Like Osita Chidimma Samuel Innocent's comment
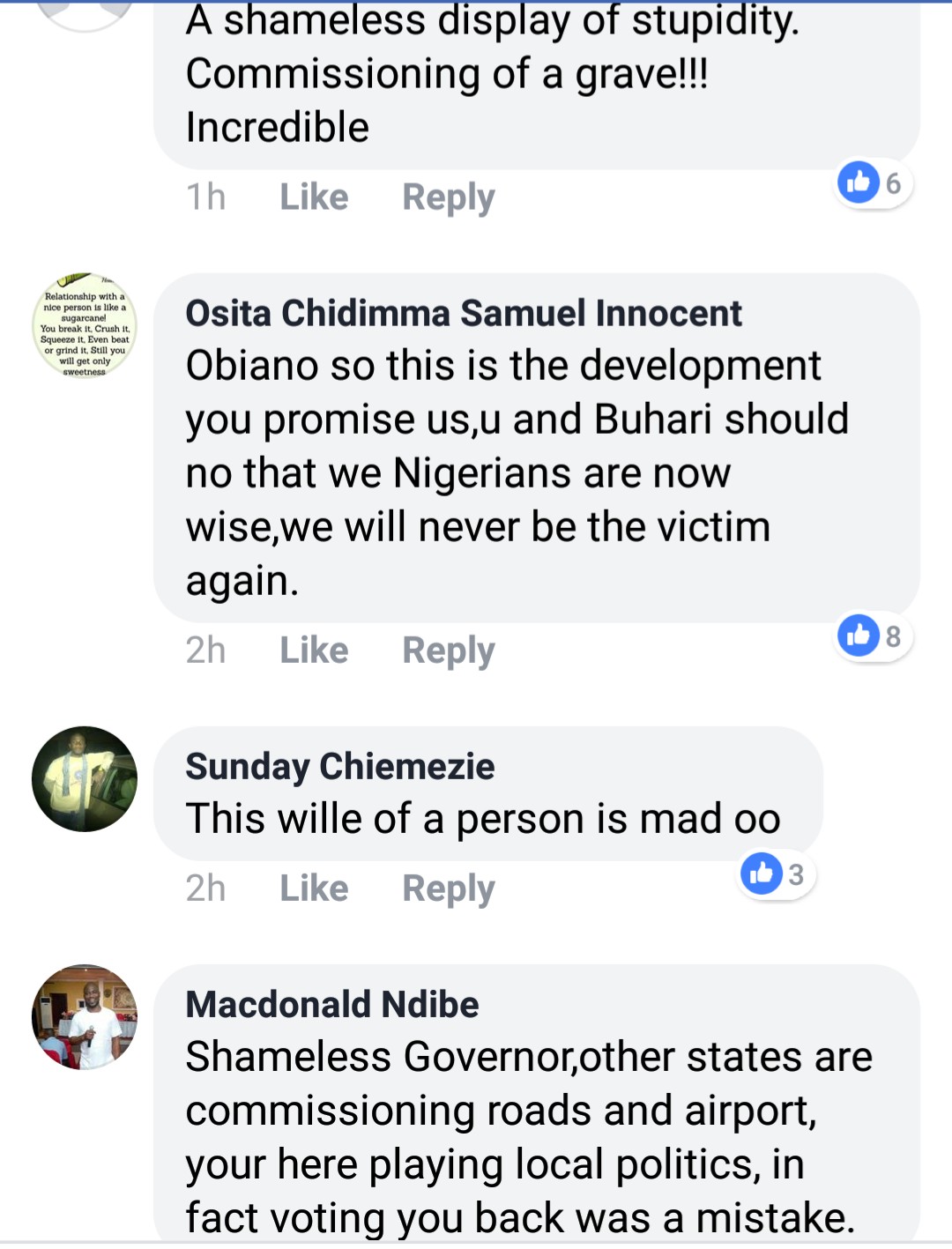Viewport: 952px width, 1249px height. point(314,651)
